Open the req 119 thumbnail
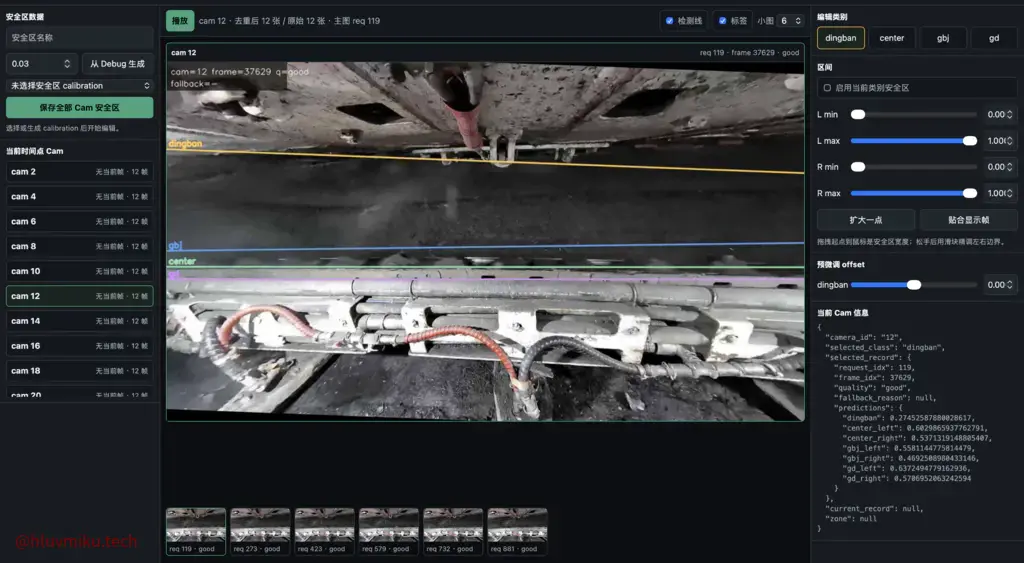Image resolution: width=1024 pixels, height=563 pixels. tap(196, 532)
